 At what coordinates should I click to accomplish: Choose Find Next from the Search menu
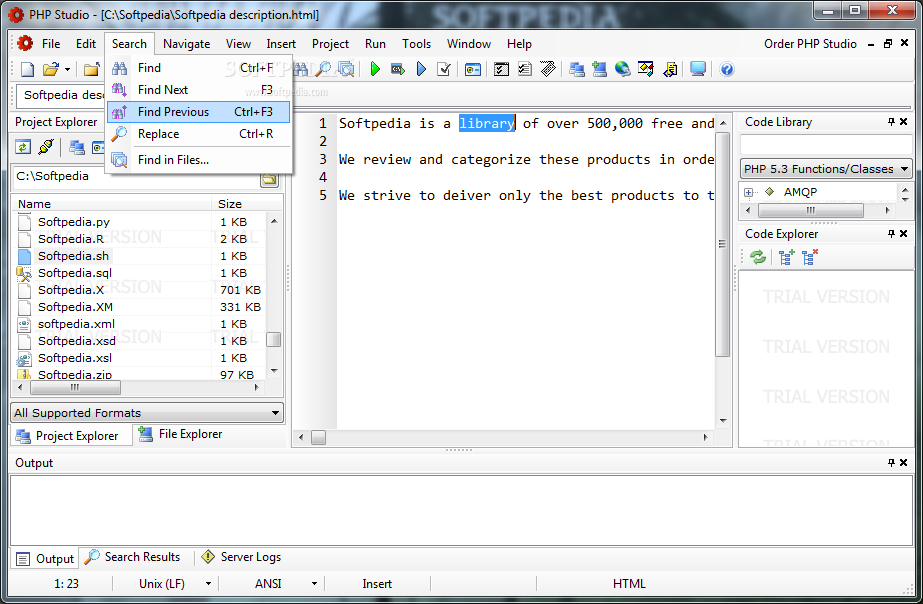coord(198,89)
